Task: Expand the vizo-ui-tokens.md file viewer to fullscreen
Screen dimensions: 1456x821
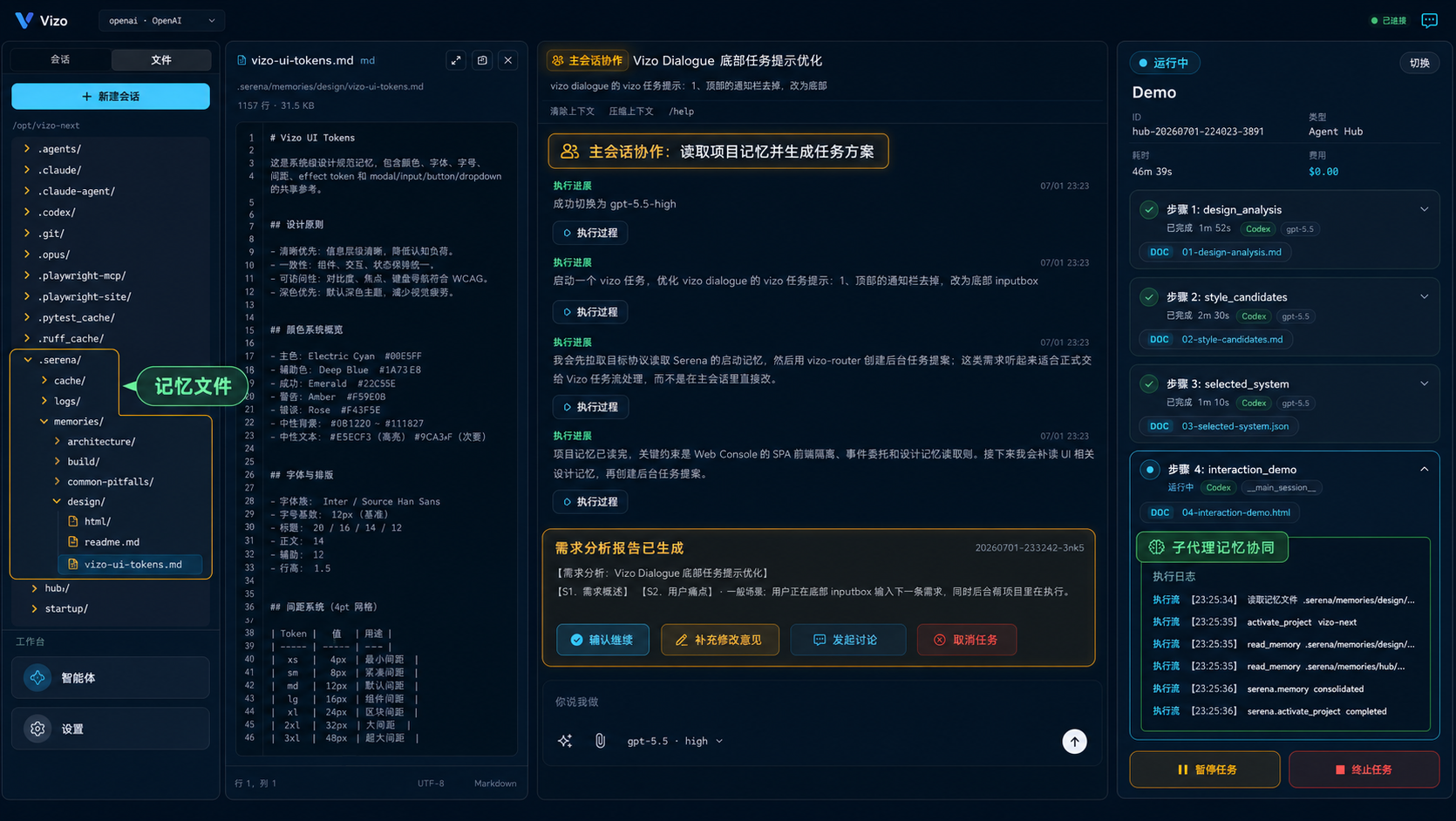Action: point(456,60)
